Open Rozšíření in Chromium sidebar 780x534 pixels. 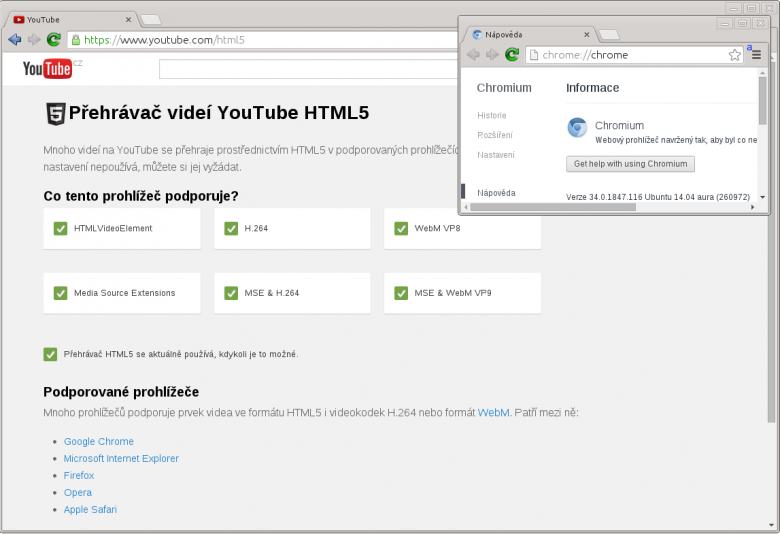pos(494,135)
